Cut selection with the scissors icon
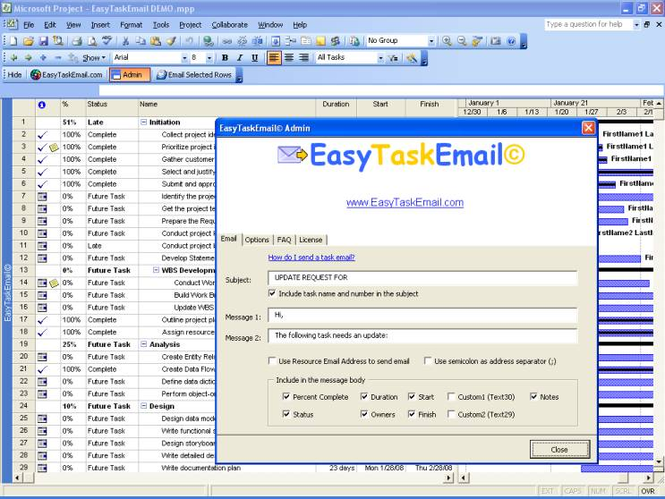The height and width of the screenshot is (499, 665). click(x=126, y=41)
